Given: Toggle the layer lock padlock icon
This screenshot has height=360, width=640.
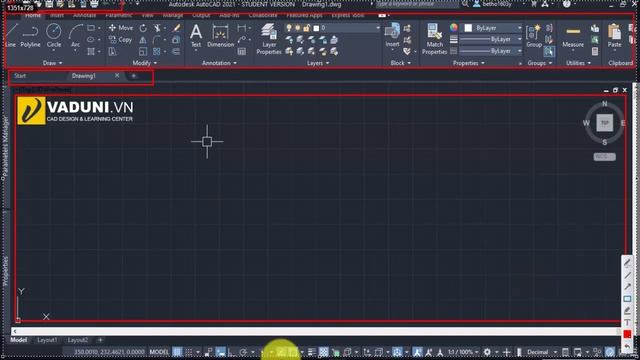Looking at the screenshot, I should point(307,28).
